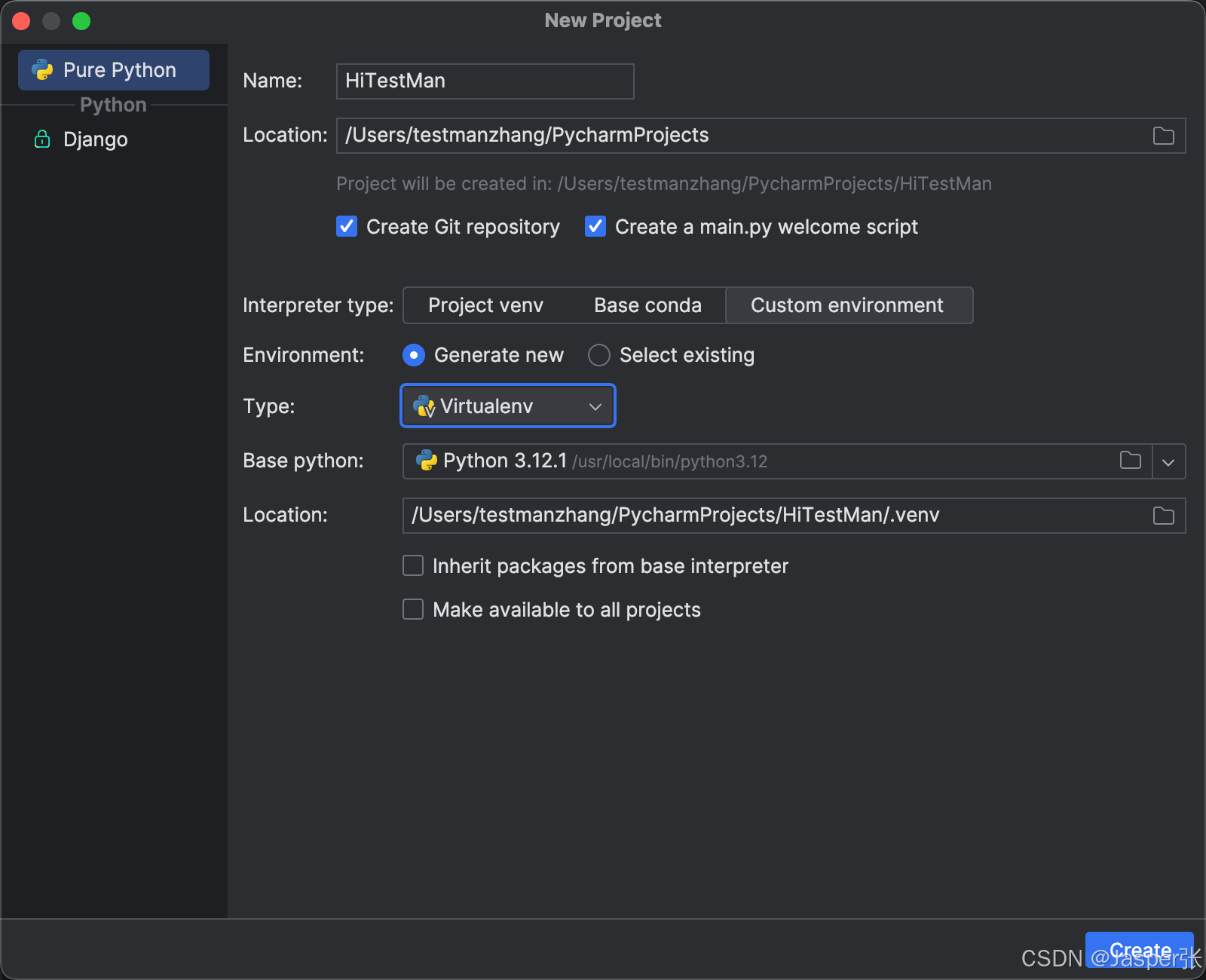Viewport: 1206px width, 980px height.
Task: Open the Virtualenv type dropdown
Action: [x=508, y=406]
